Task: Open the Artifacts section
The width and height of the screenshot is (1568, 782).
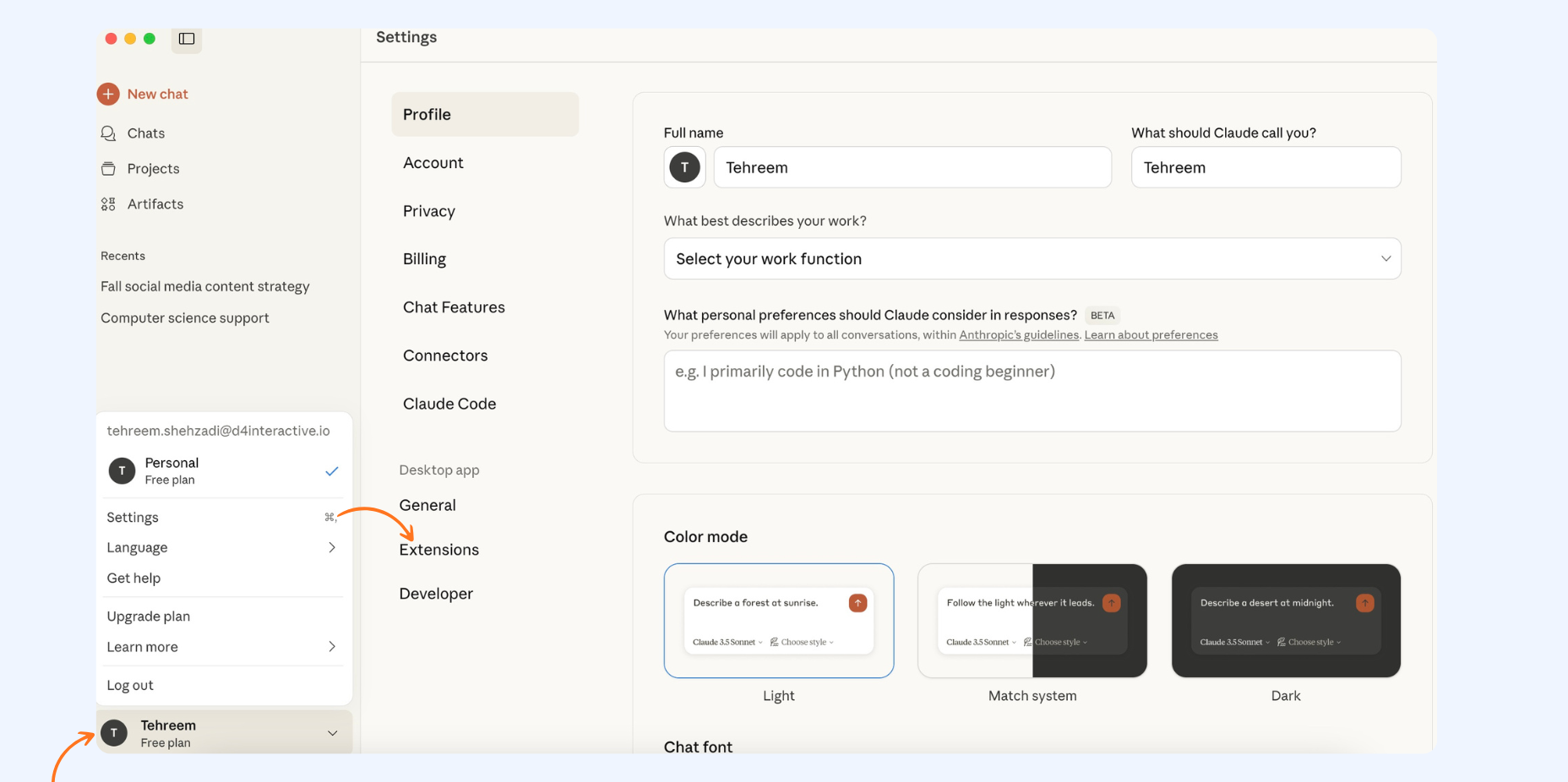Action: tap(155, 204)
